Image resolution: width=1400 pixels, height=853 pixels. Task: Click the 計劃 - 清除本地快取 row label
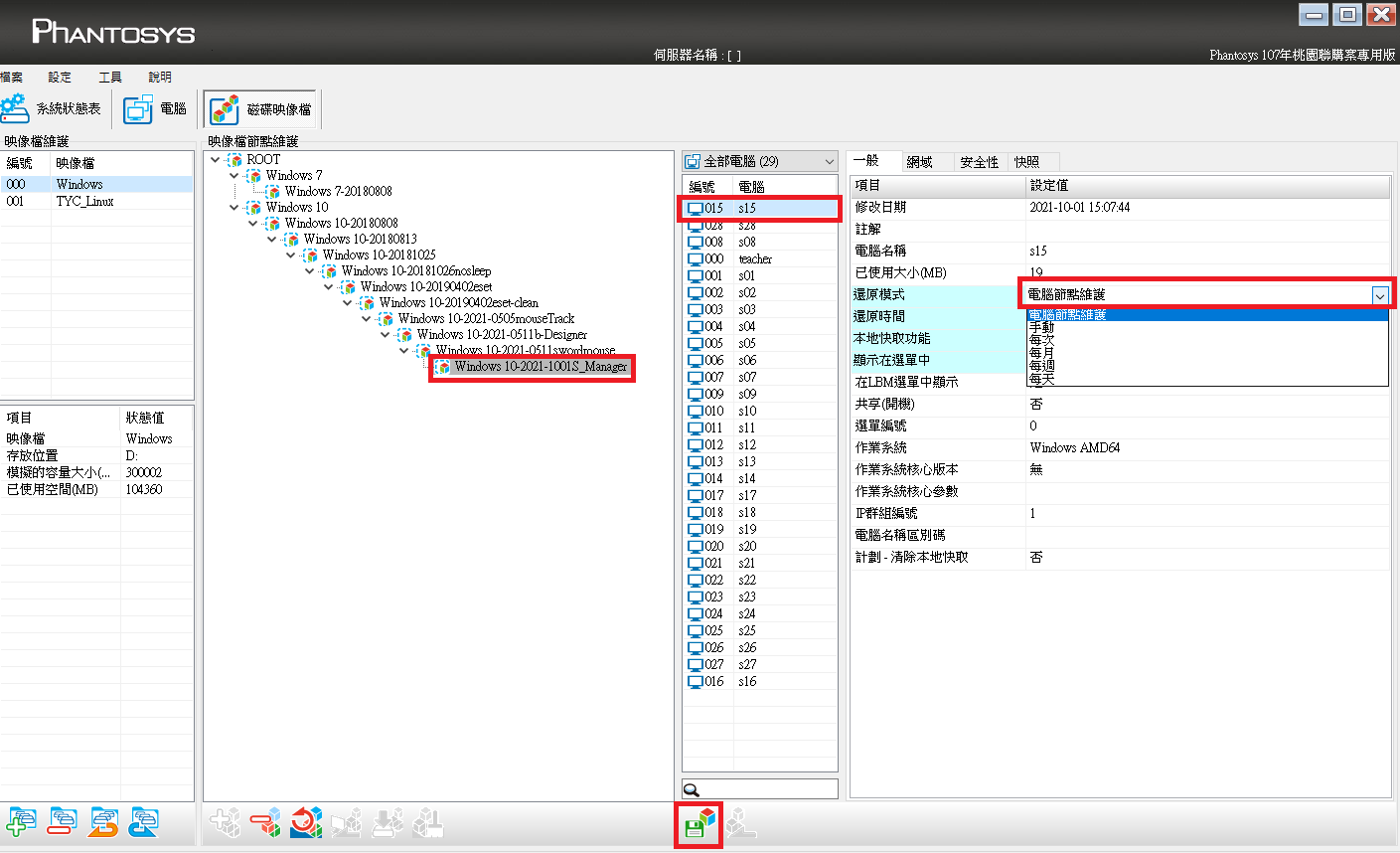coord(911,557)
